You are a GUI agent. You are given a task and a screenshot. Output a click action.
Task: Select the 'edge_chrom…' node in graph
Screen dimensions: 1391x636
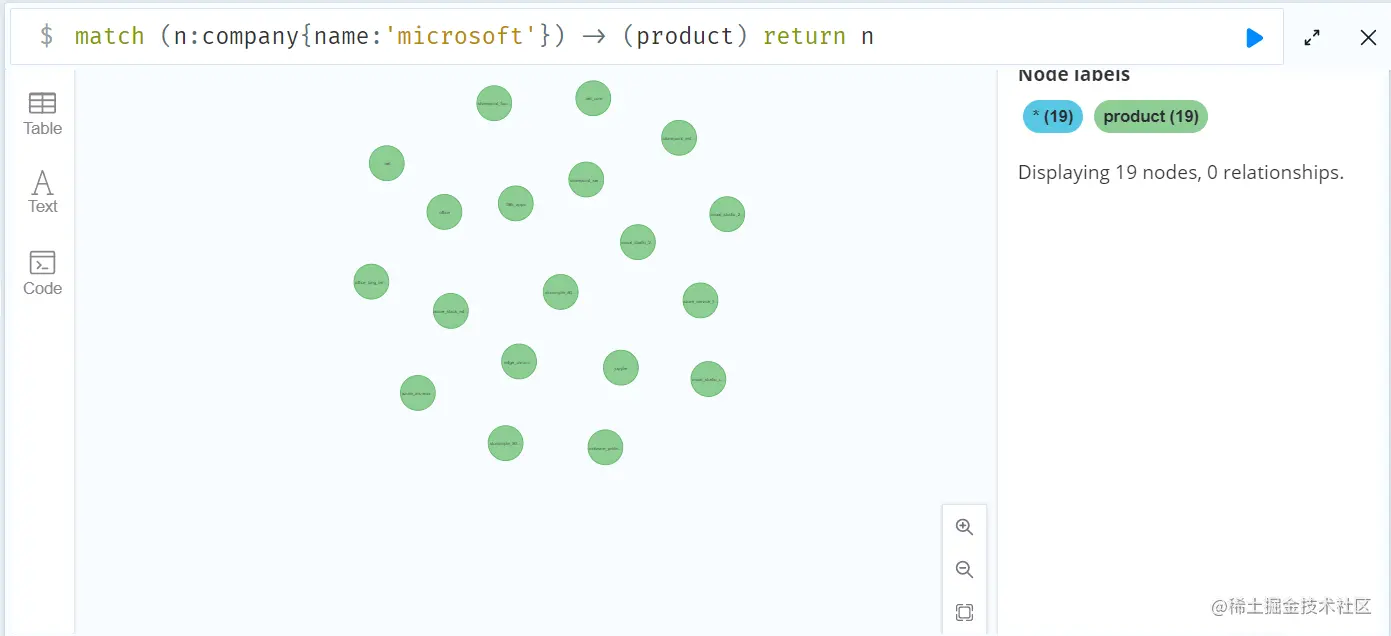pos(519,361)
